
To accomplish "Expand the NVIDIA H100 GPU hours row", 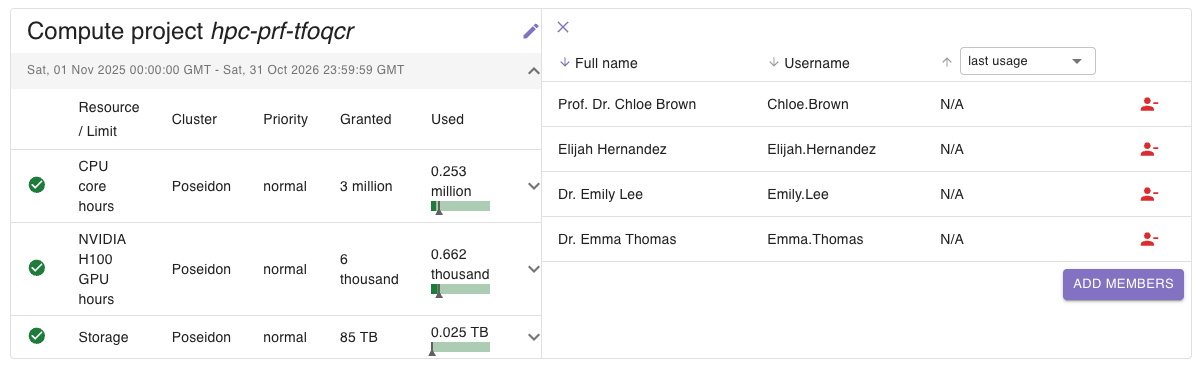I will pyautogui.click(x=533, y=268).
